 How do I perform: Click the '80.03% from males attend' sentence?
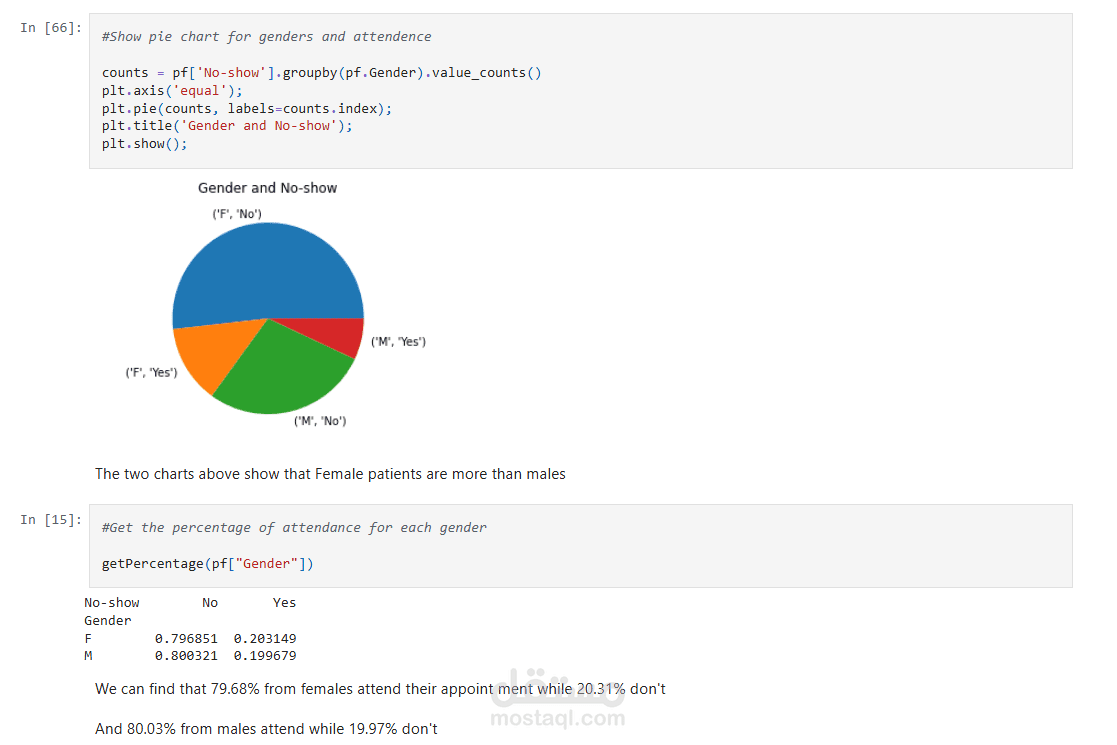coord(266,729)
